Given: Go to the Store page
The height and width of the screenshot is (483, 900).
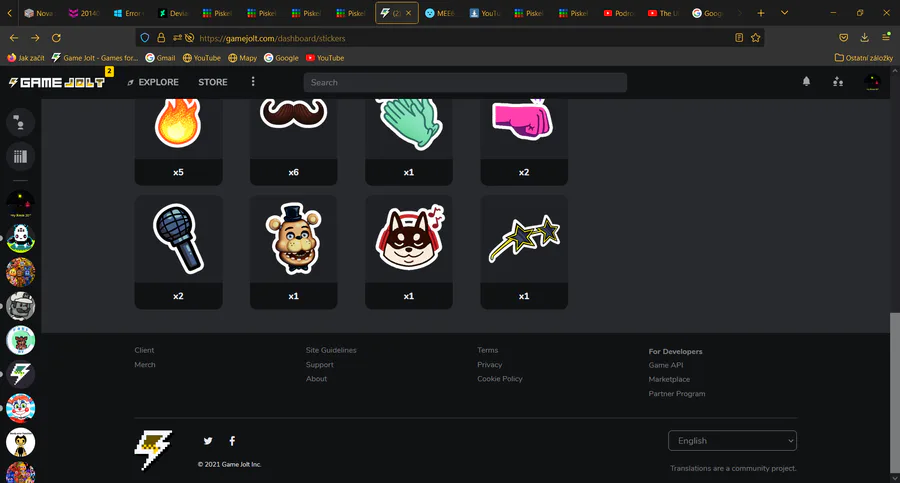Looking at the screenshot, I should click(213, 82).
